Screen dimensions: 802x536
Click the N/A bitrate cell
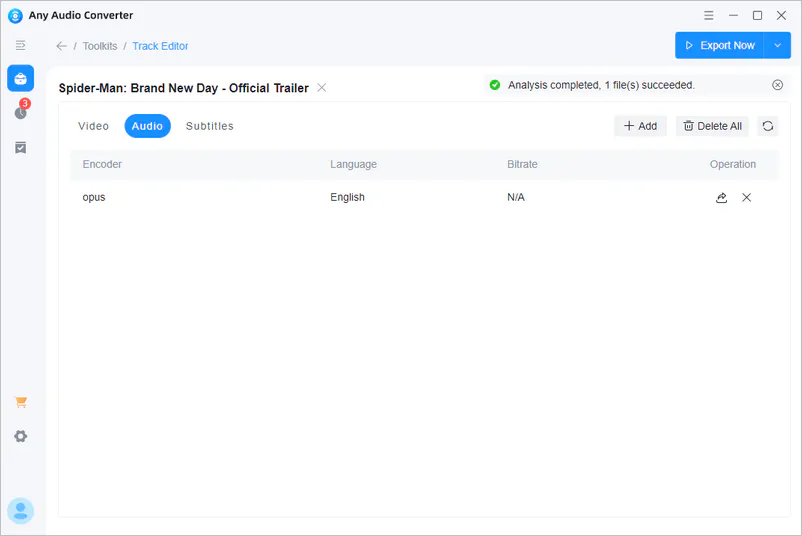click(516, 197)
